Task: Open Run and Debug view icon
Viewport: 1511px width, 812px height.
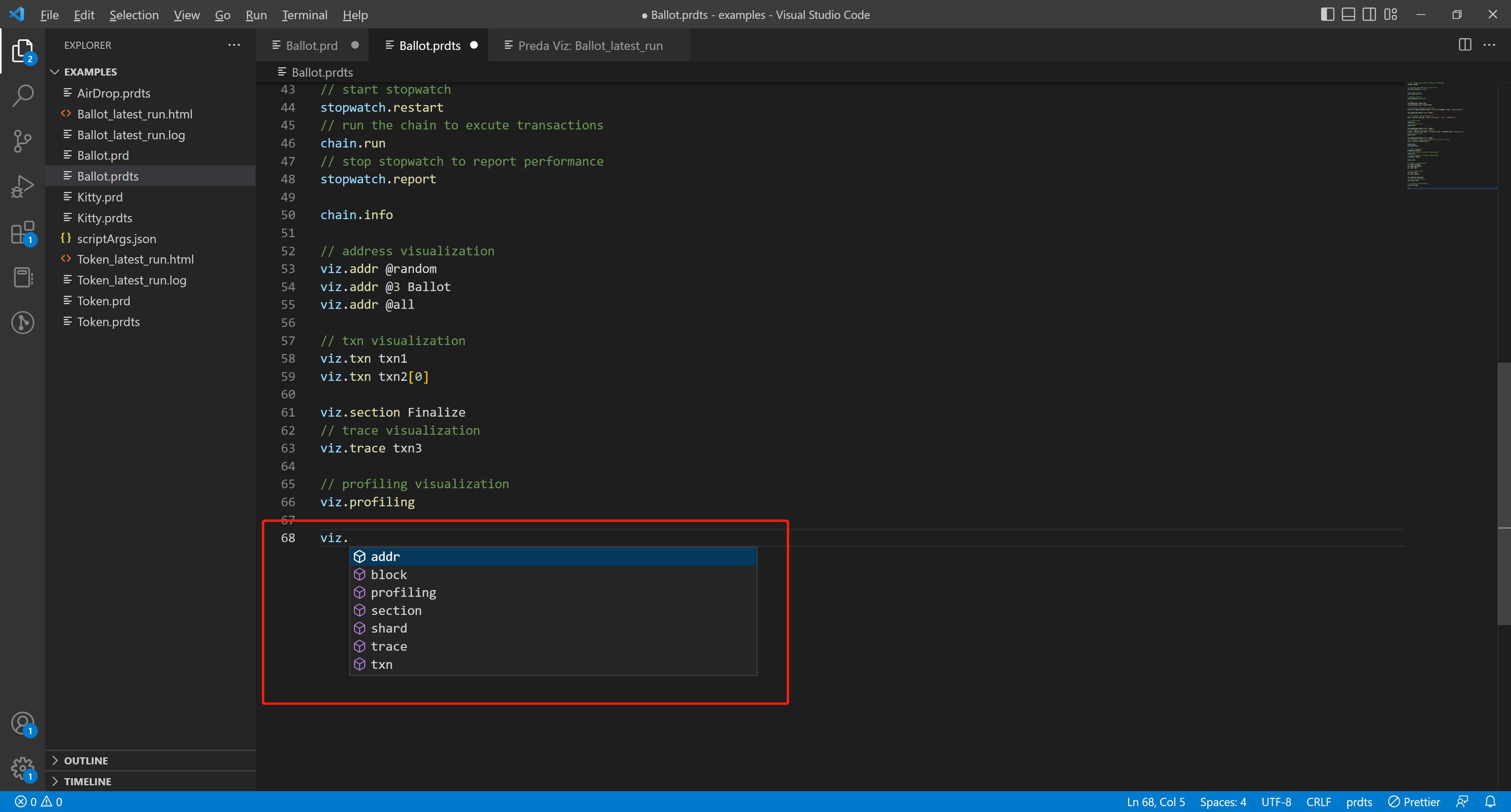Action: (x=22, y=186)
